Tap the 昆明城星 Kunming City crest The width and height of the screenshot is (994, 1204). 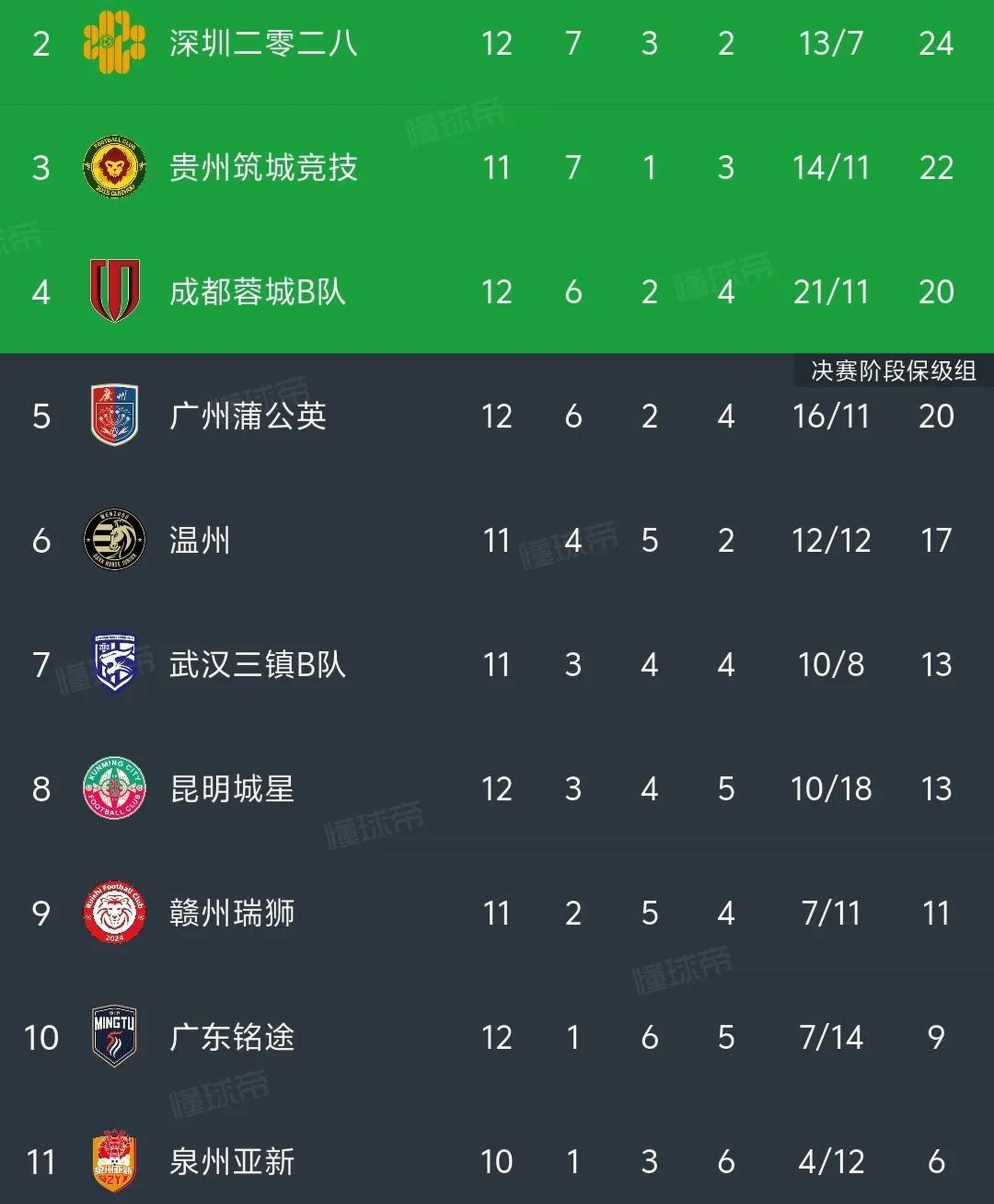115,788
